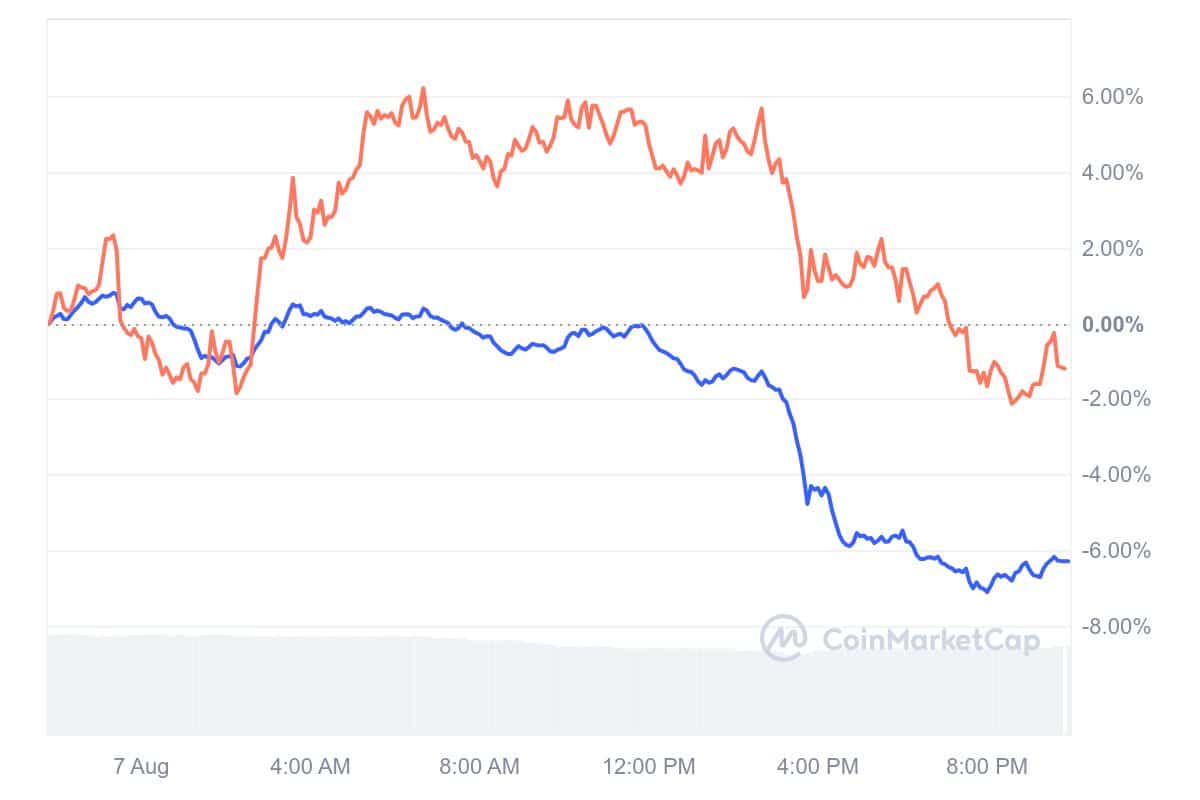Viewport: 1200px width, 800px height.
Task: Select the 7 Aug date label
Action: (141, 768)
